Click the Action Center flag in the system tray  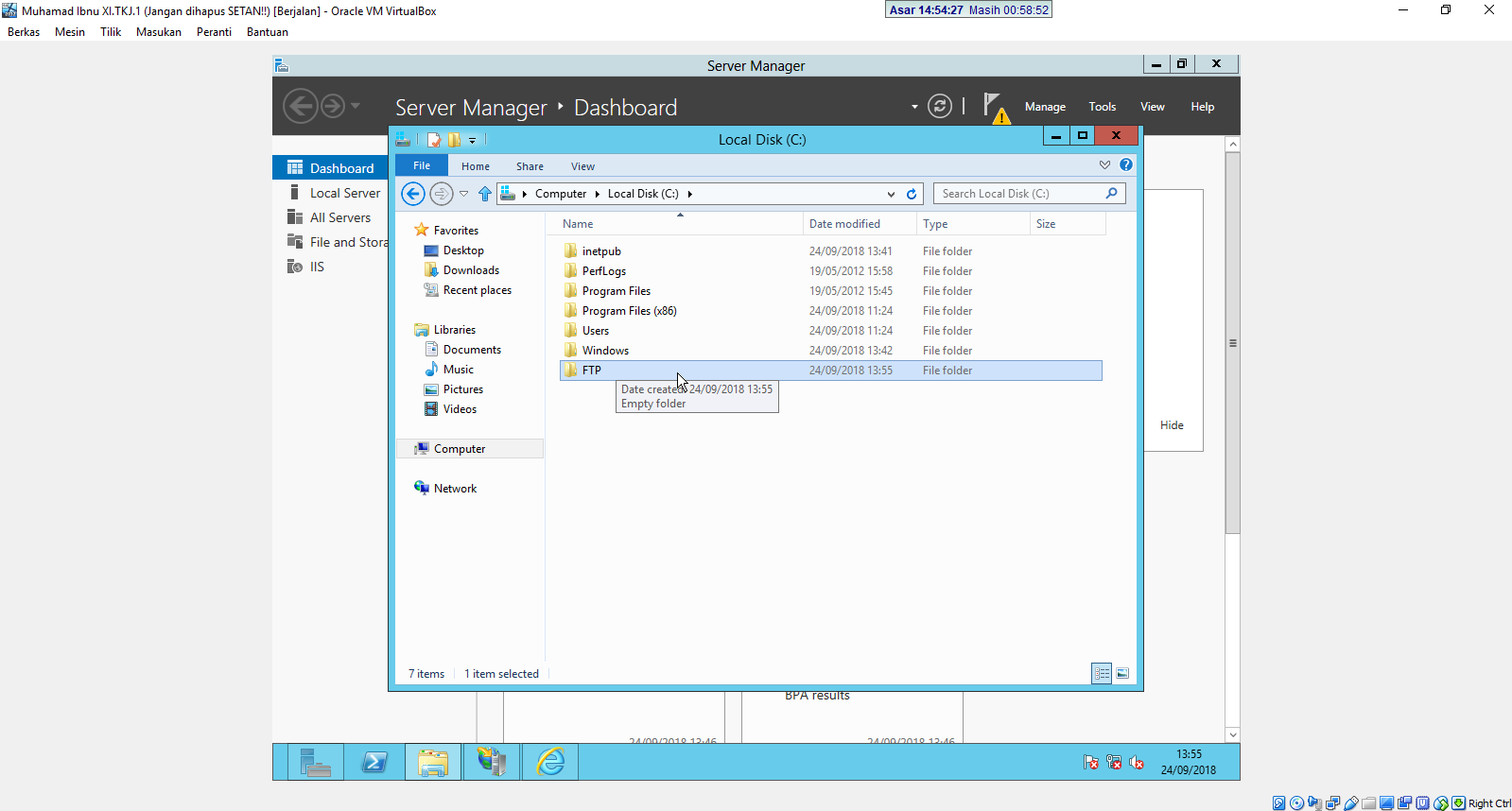click(1091, 762)
